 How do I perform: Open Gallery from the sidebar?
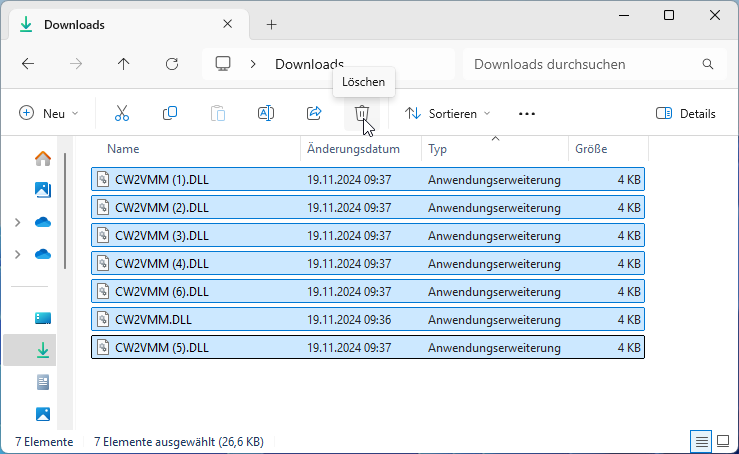coord(43,190)
